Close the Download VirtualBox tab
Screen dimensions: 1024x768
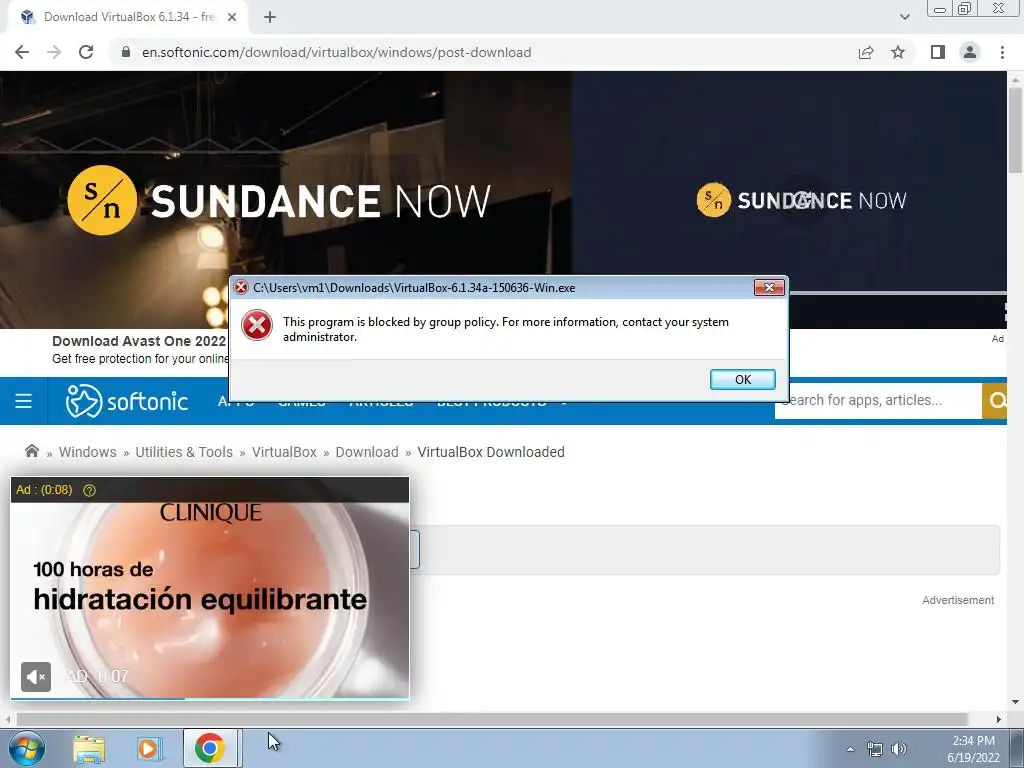click(232, 17)
